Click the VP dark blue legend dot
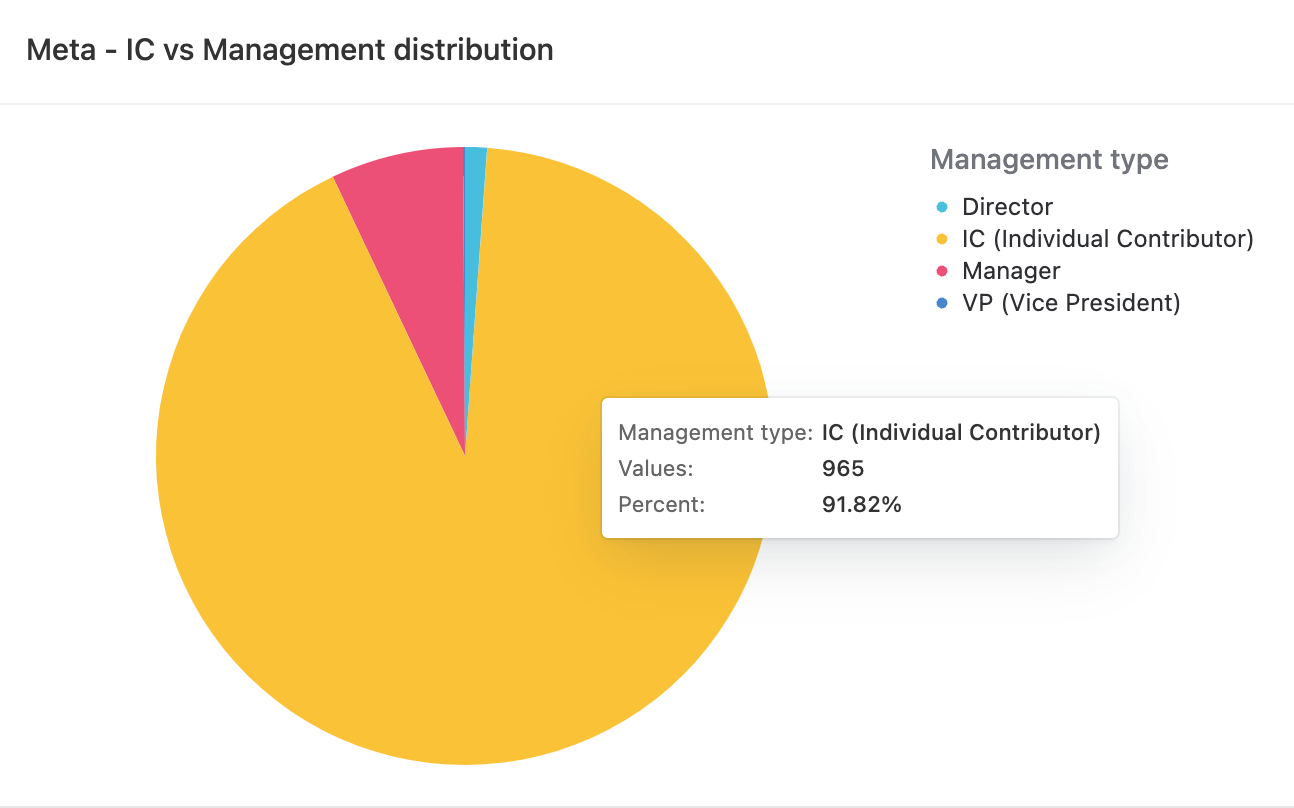 pyautogui.click(x=942, y=303)
